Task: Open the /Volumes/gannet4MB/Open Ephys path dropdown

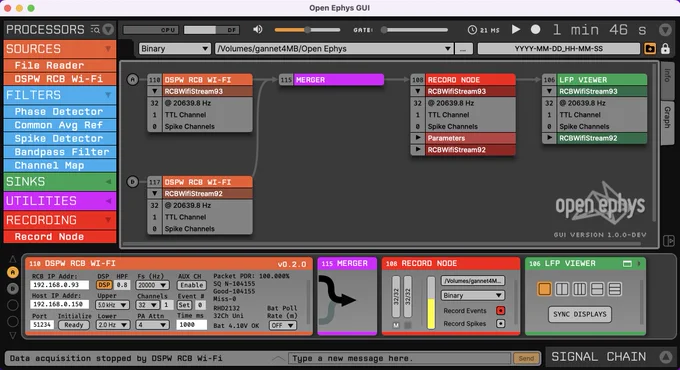Action: pyautogui.click(x=334, y=49)
